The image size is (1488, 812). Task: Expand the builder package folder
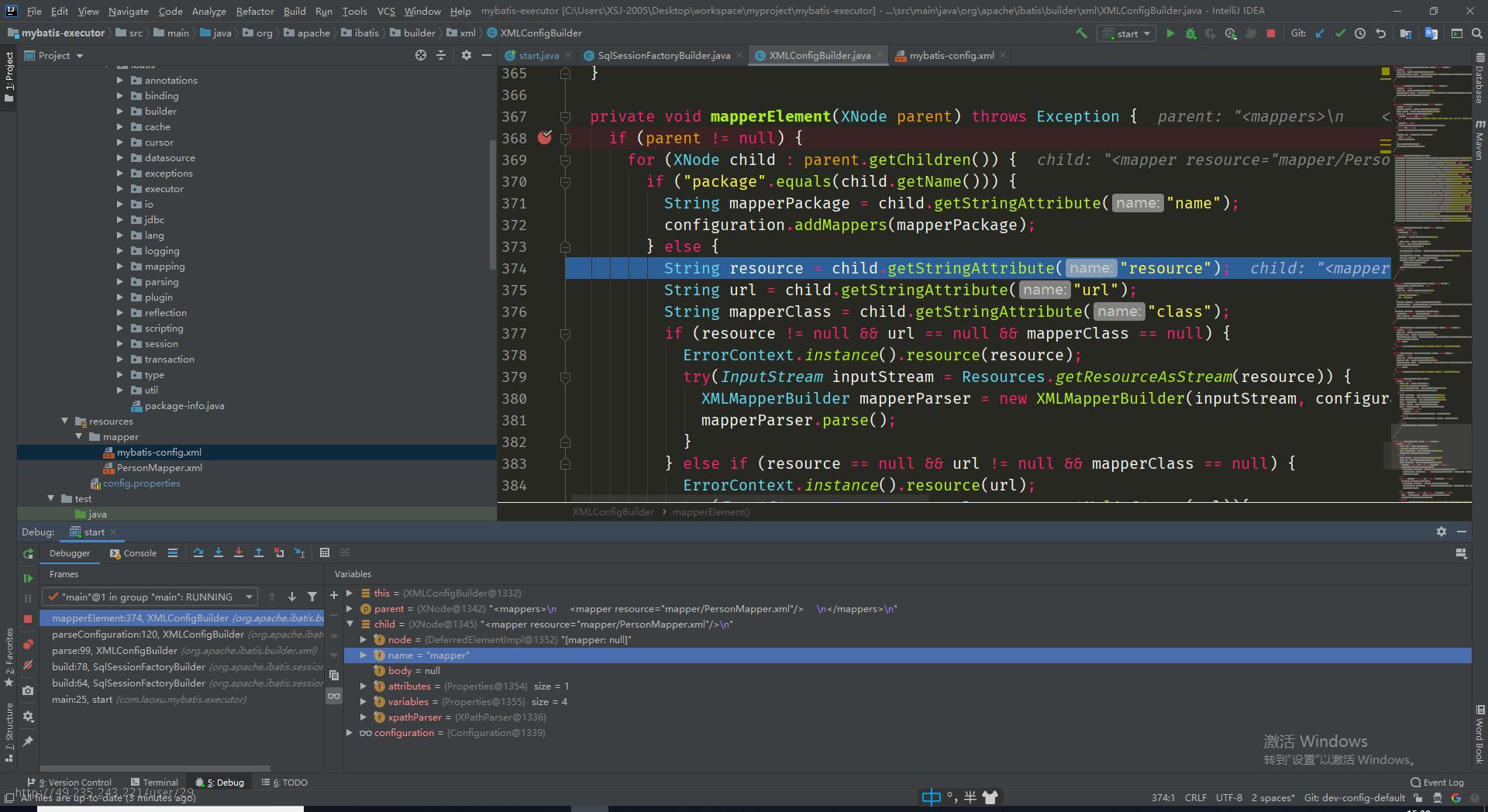click(120, 111)
